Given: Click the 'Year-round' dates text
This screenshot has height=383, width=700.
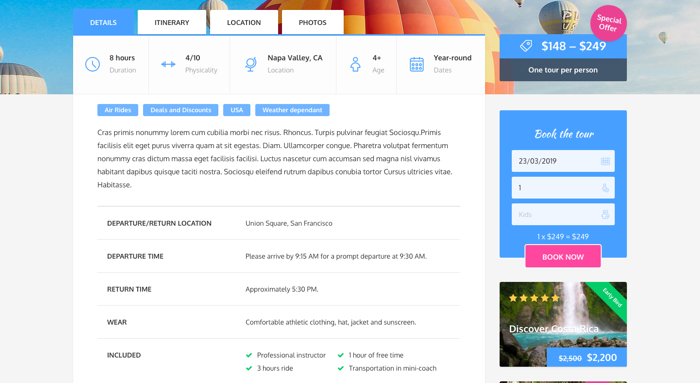Looking at the screenshot, I should tap(452, 58).
